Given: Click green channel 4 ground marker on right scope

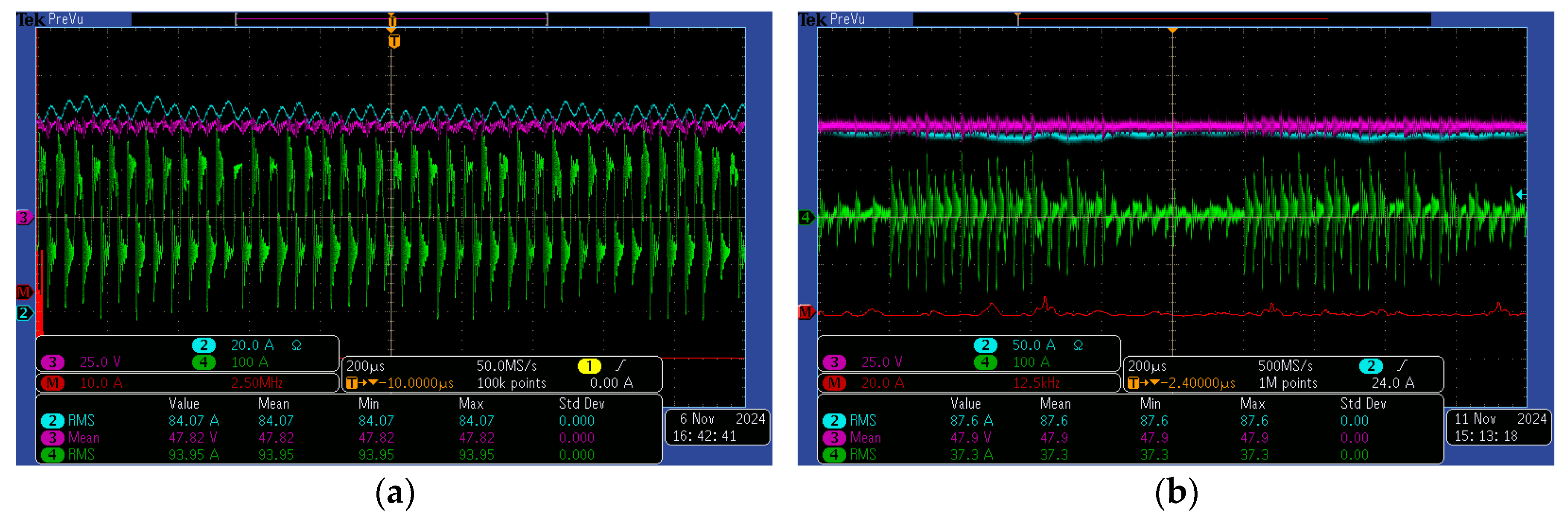Looking at the screenshot, I should coord(805,217).
